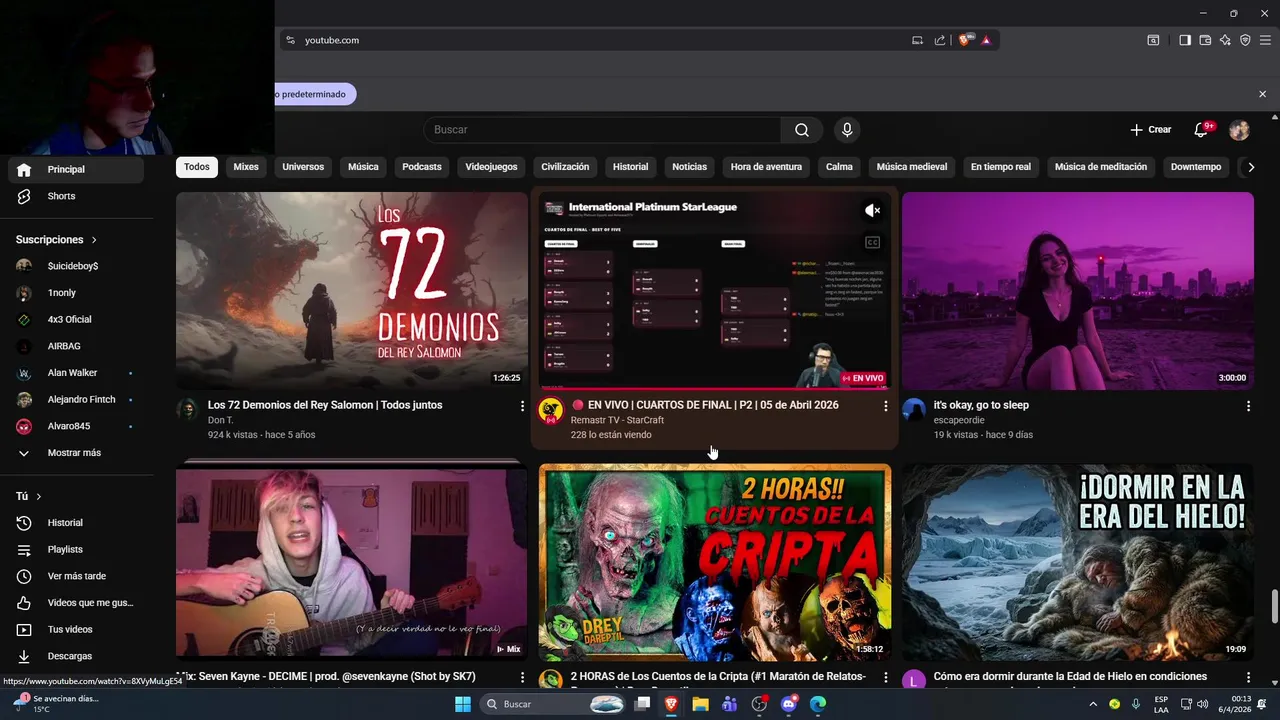Start voice search with the microphone icon
The height and width of the screenshot is (720, 1280).
847,130
